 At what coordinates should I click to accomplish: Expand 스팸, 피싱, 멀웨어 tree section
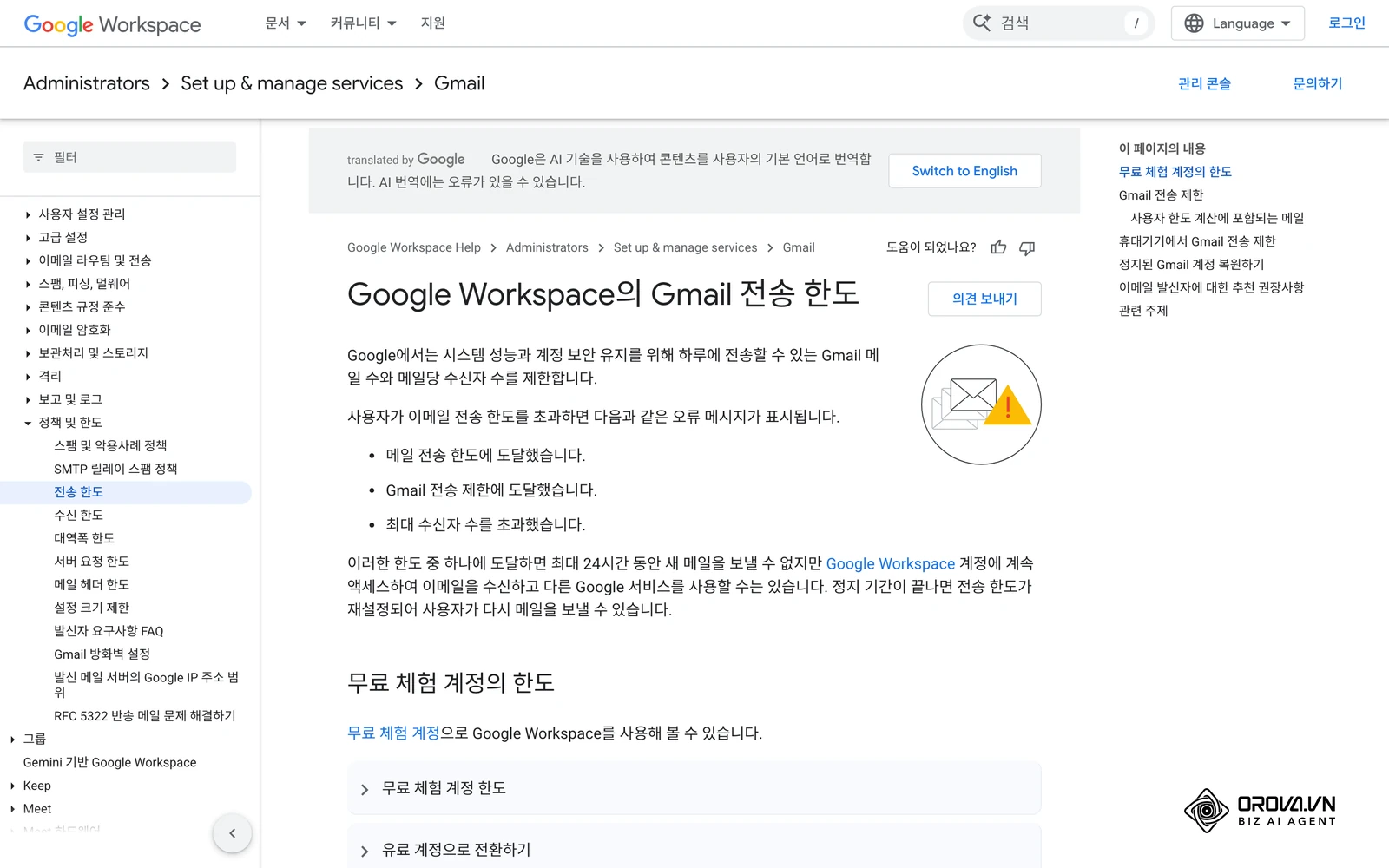pyautogui.click(x=28, y=284)
